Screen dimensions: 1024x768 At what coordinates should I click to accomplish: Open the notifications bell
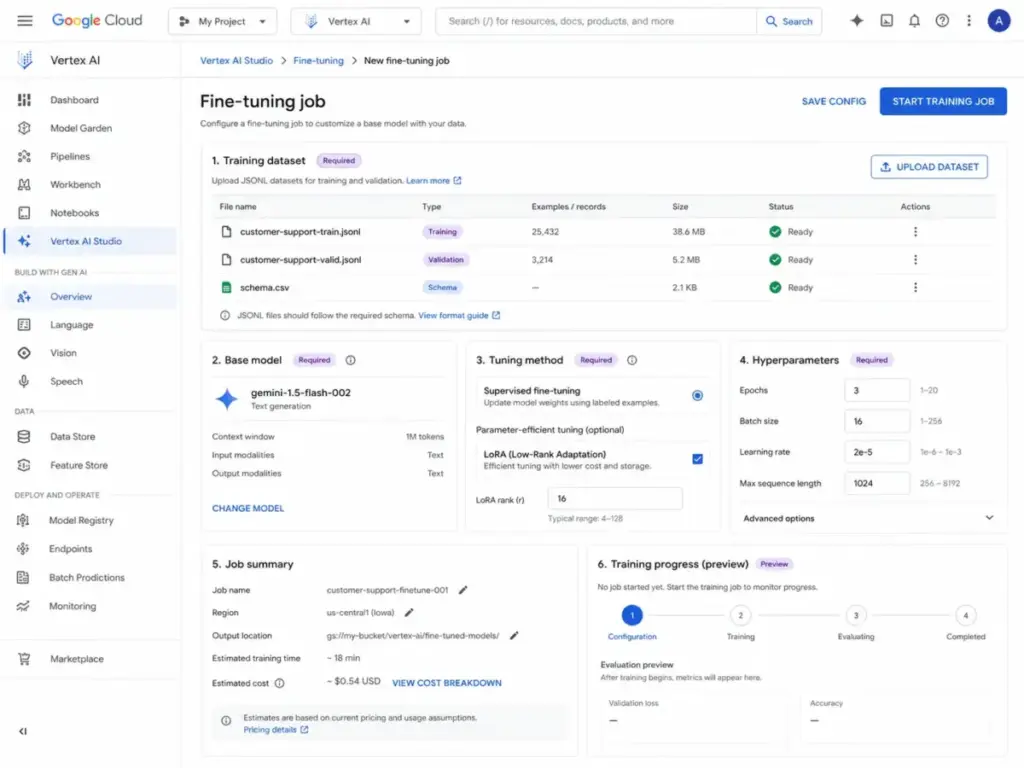pos(914,21)
